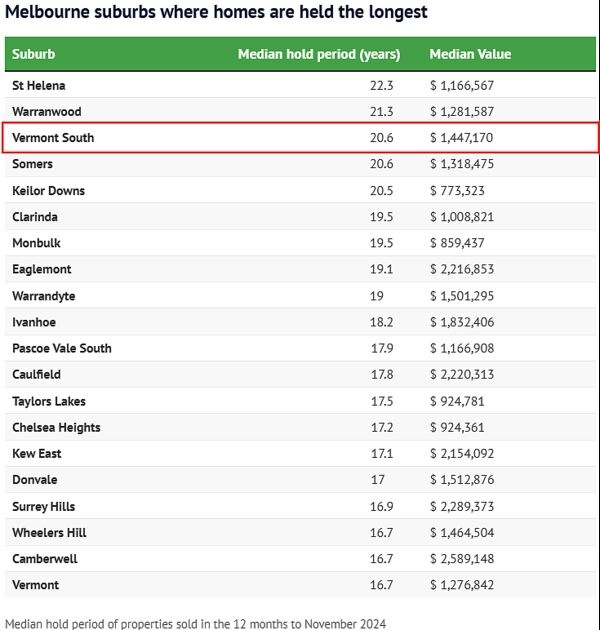Screen dimensions: 600x630
Task: Click the footnote about median hold period
Action: (x=195, y=623)
